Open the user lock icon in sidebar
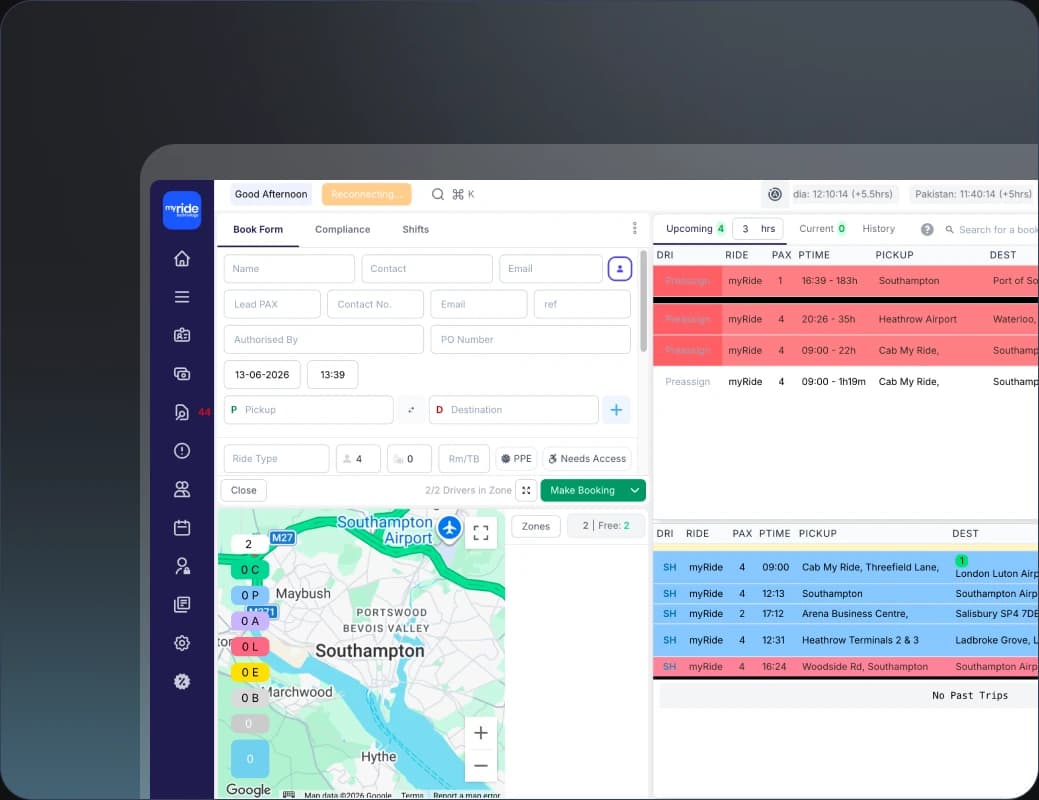This screenshot has width=1039, height=800. [182, 566]
